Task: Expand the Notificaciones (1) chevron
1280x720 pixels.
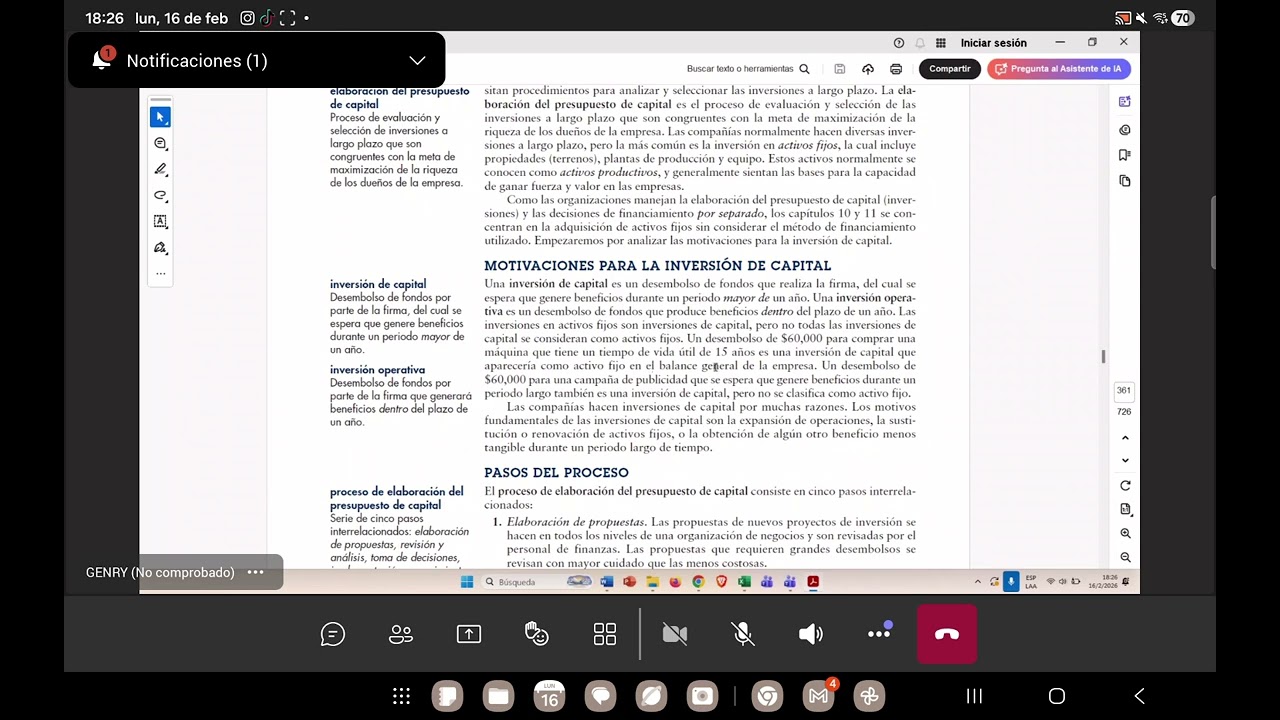Action: tap(417, 61)
